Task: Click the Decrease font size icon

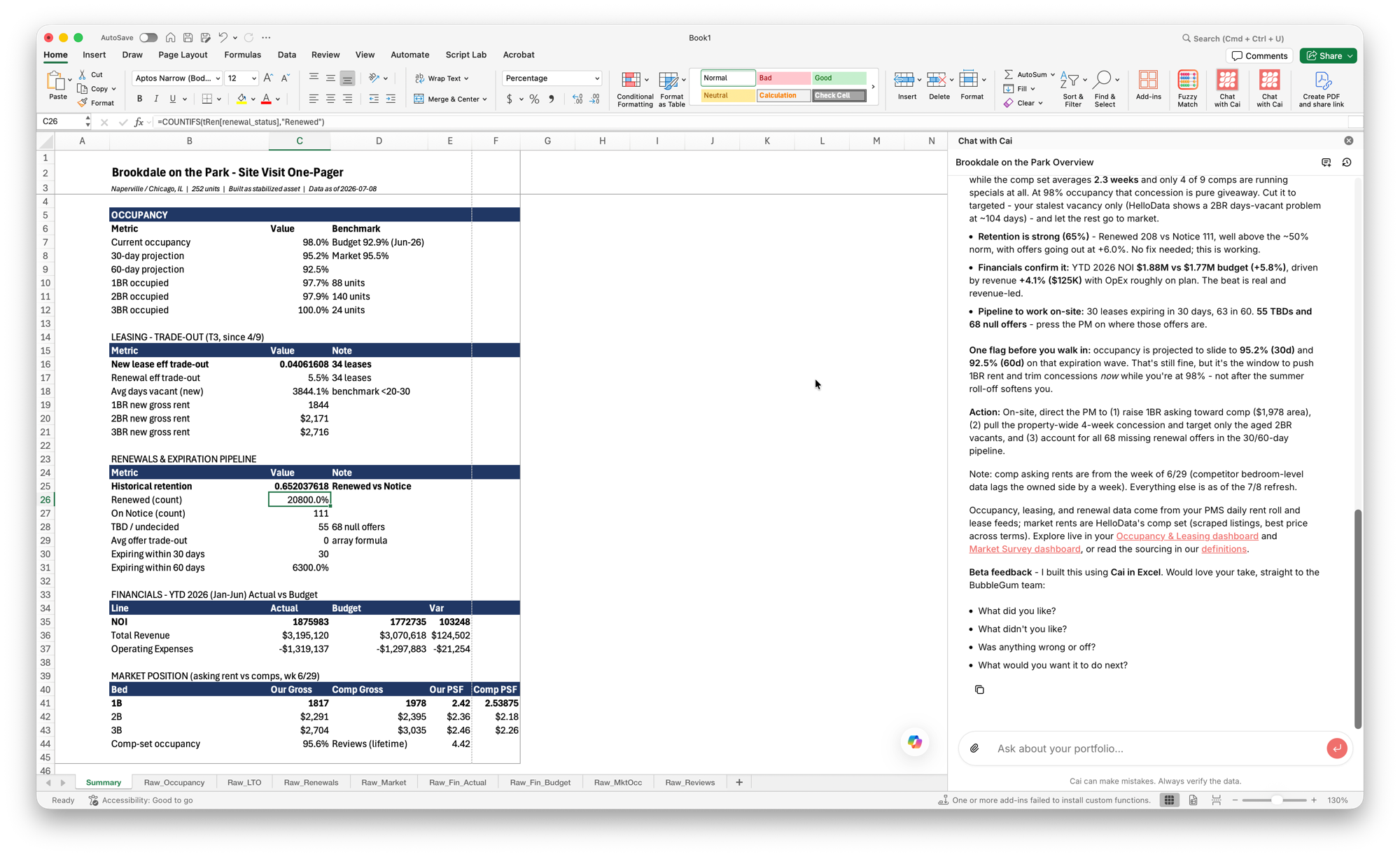Action: click(285, 78)
